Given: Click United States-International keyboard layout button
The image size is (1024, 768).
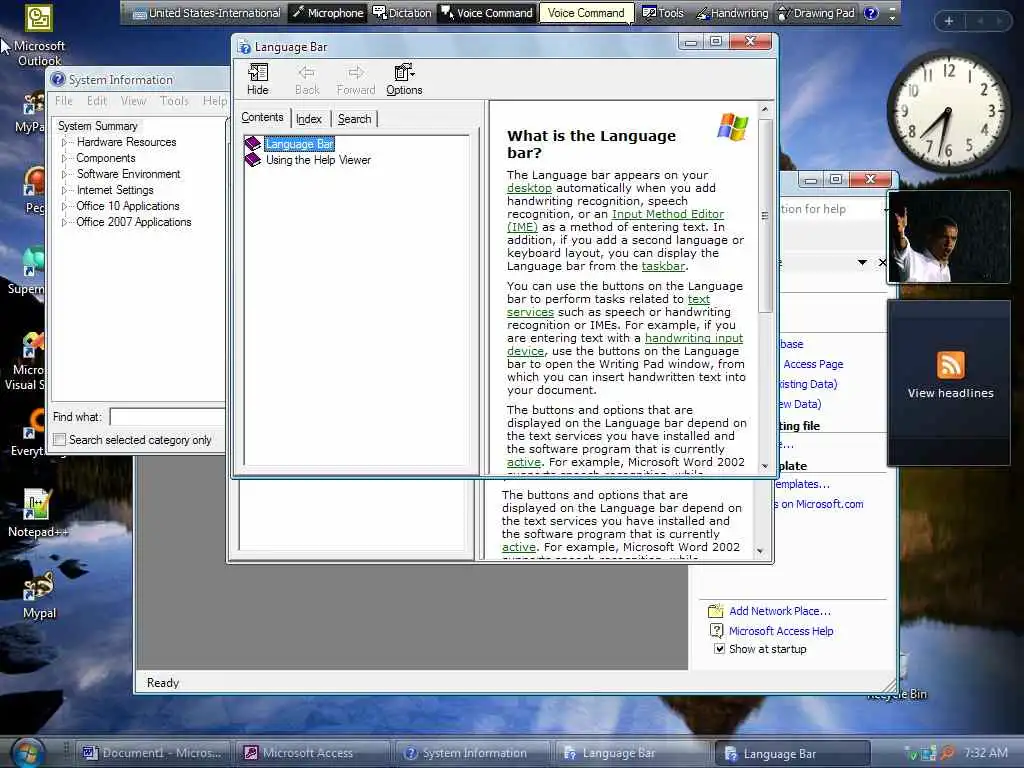Looking at the screenshot, I should point(206,12).
